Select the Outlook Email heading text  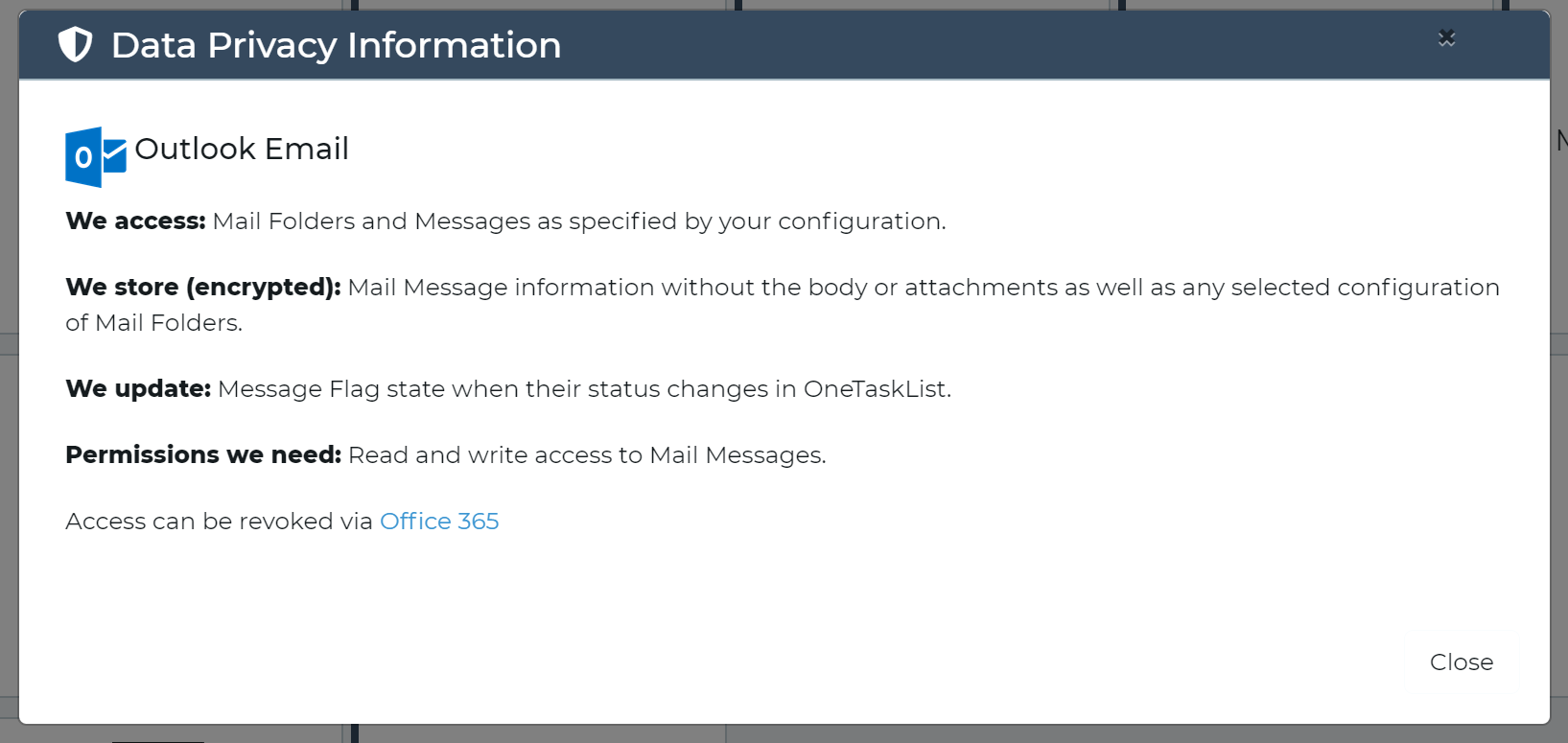242,149
